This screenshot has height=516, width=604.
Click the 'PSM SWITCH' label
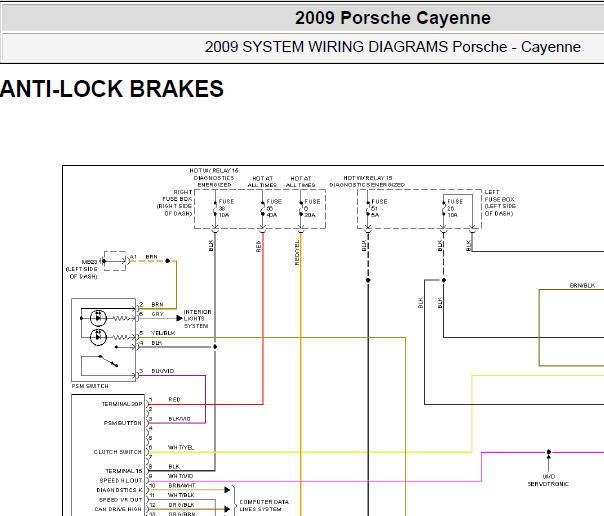(x=90, y=386)
